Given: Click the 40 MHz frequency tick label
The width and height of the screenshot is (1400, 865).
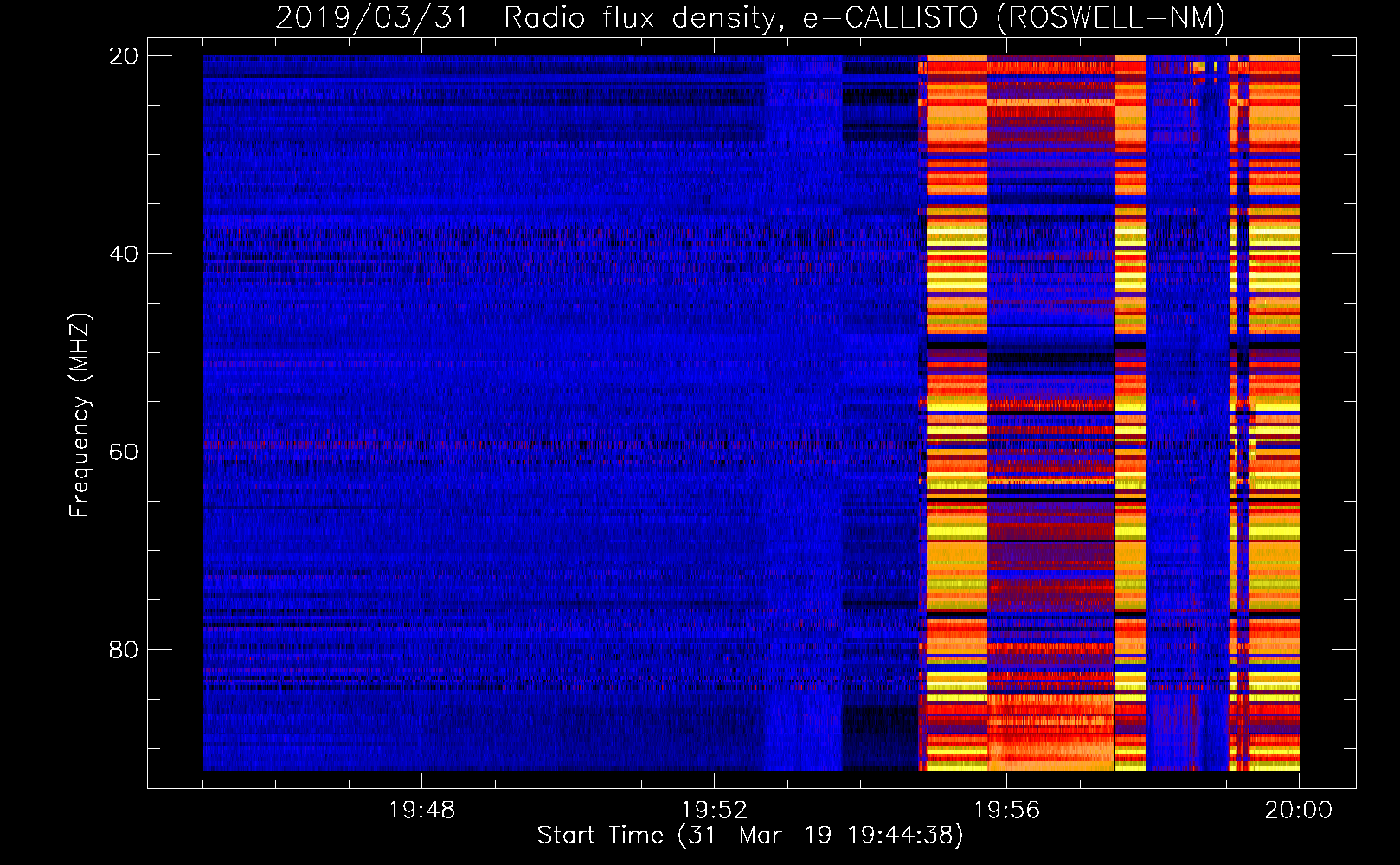Looking at the screenshot, I should (x=124, y=254).
